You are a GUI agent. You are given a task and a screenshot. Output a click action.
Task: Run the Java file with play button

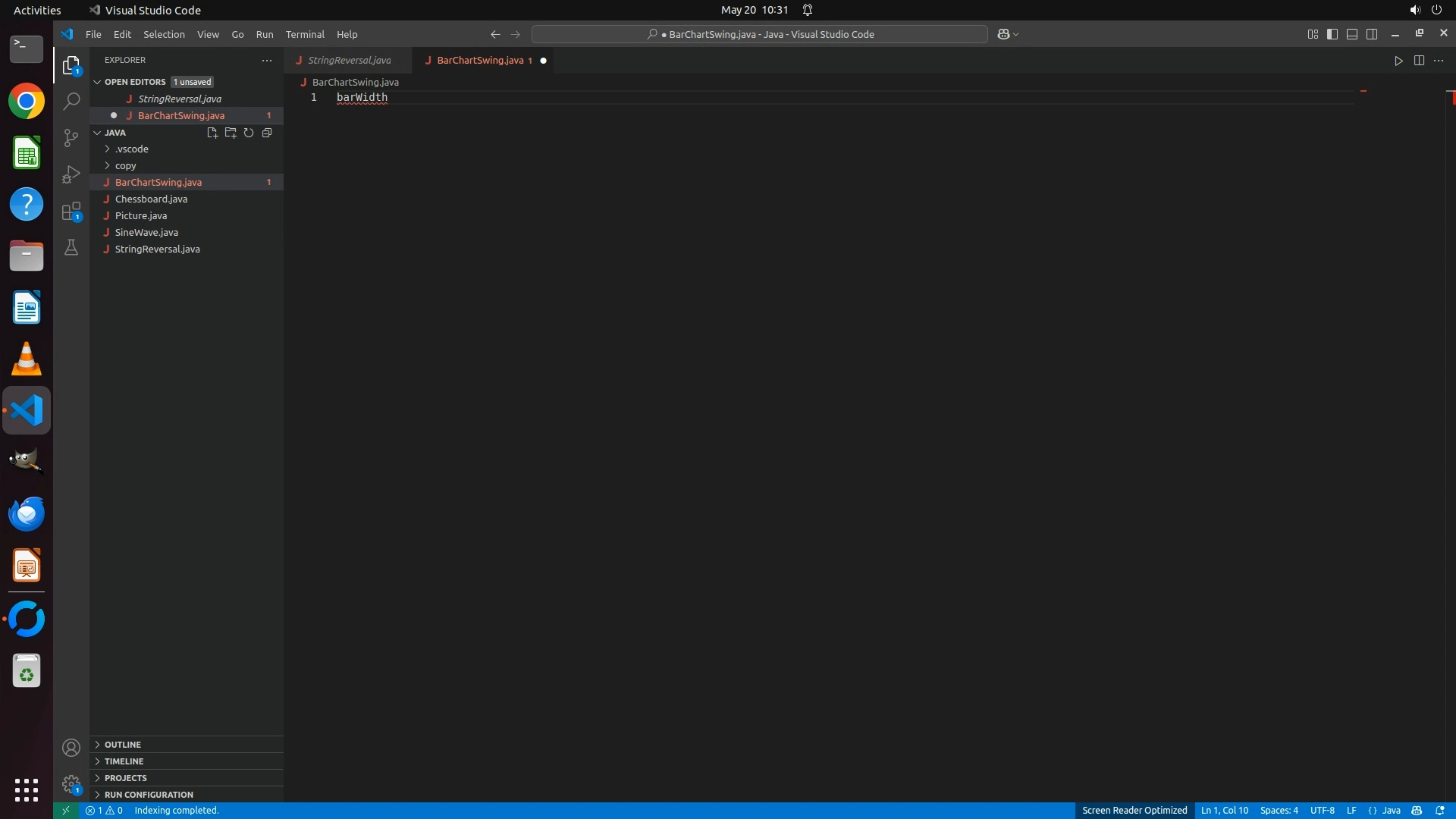1398,61
